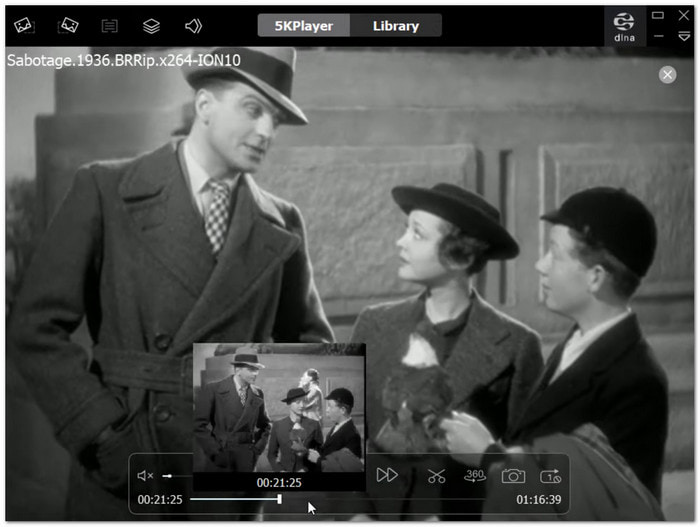The height and width of the screenshot is (527, 700).
Task: Open the audio track speaker icon
Action: click(193, 26)
